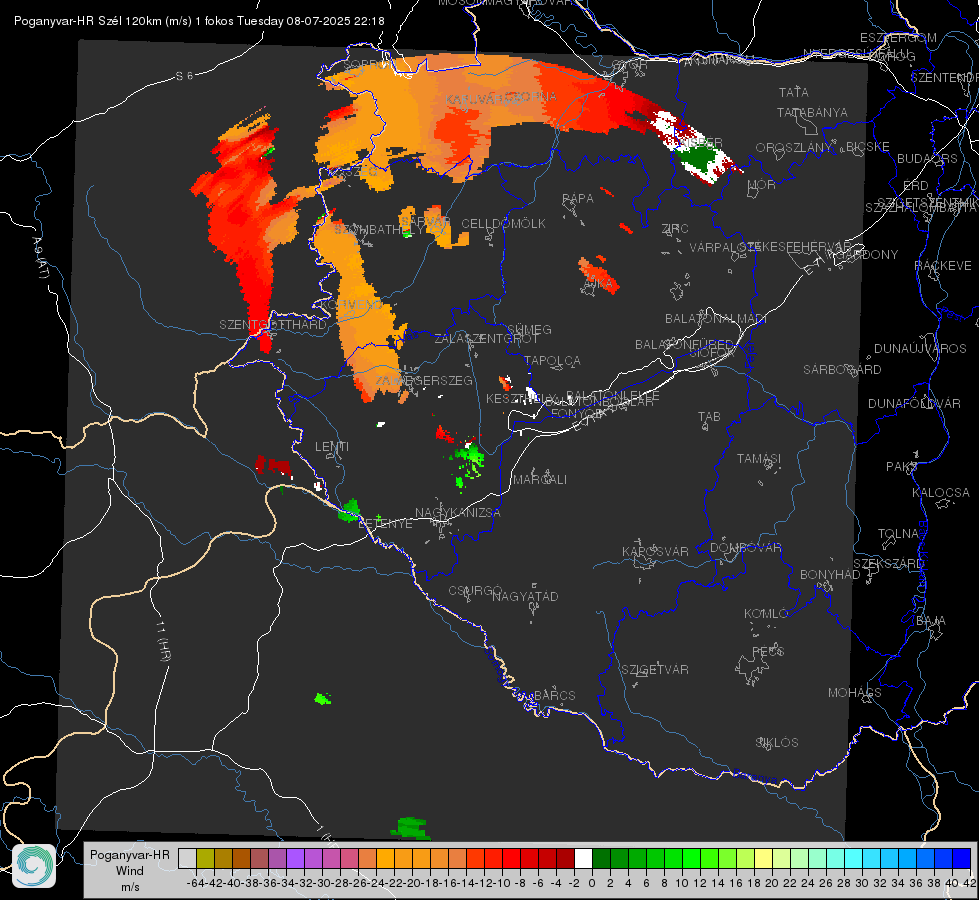
Task: Click the NAGYATAD city label
Action: click(525, 596)
